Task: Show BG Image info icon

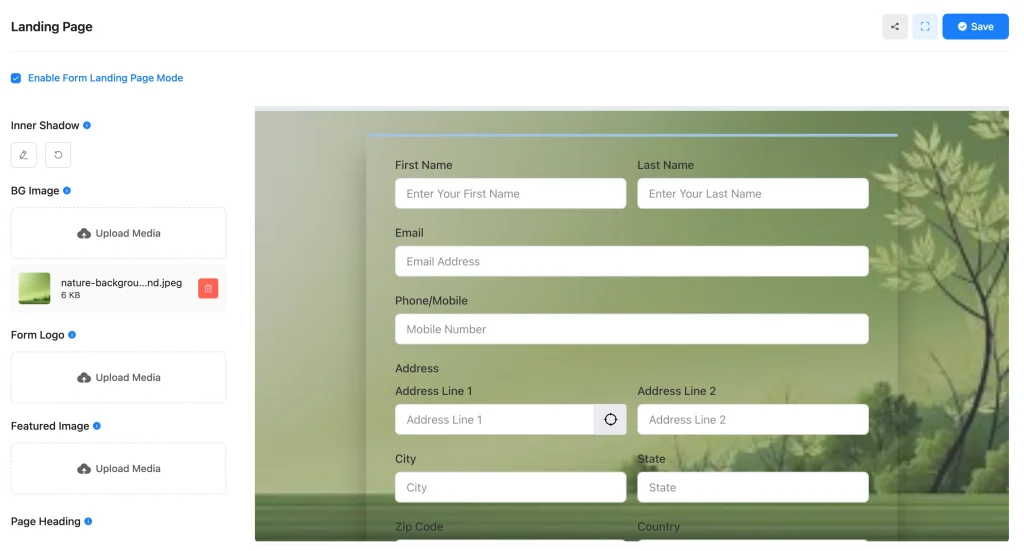Action: [x=67, y=191]
